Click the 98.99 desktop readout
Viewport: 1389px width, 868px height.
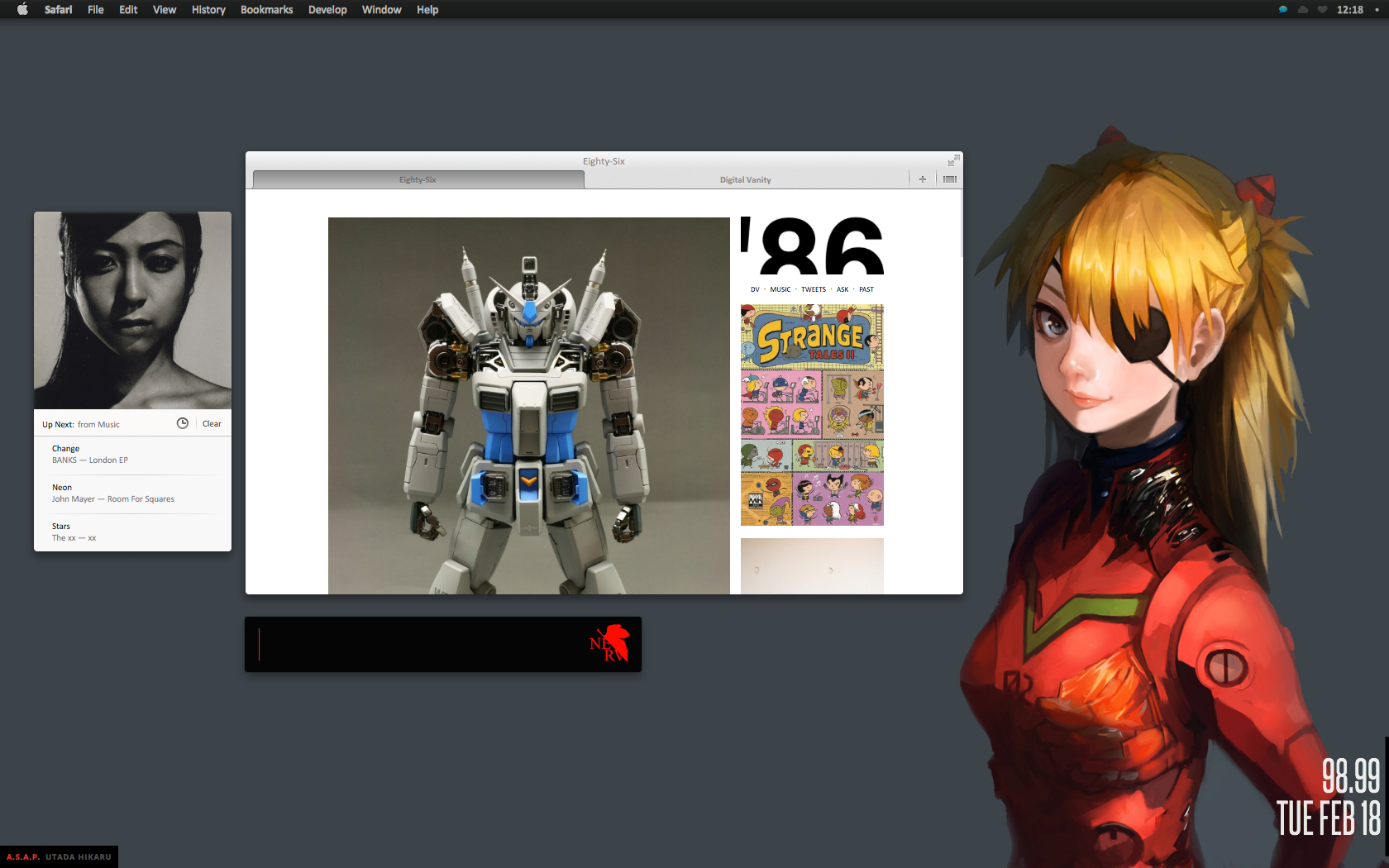coord(1351,776)
